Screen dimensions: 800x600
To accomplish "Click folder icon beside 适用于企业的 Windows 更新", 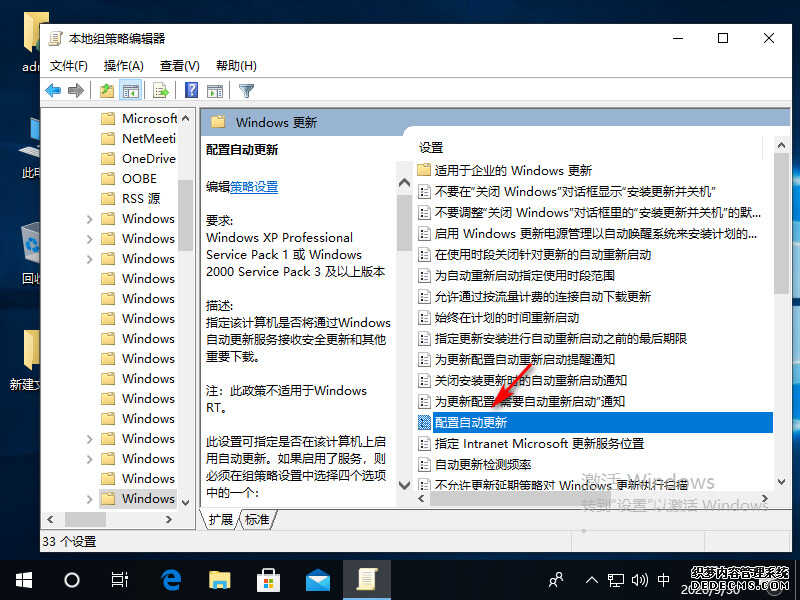I will click(424, 169).
